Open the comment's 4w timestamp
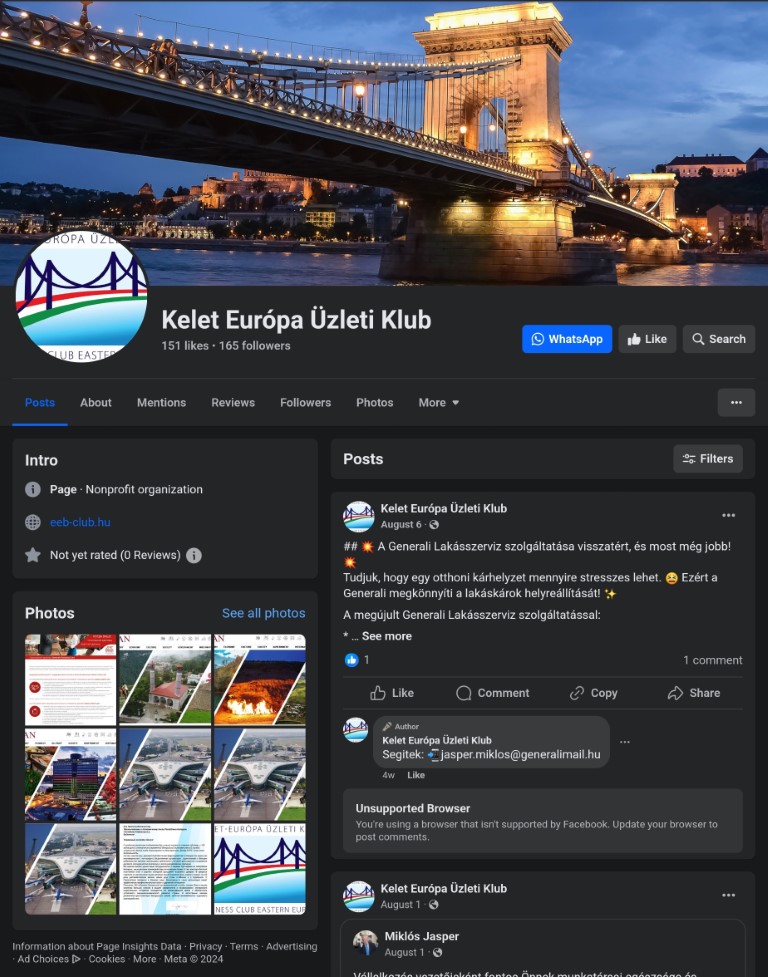 tap(388, 775)
